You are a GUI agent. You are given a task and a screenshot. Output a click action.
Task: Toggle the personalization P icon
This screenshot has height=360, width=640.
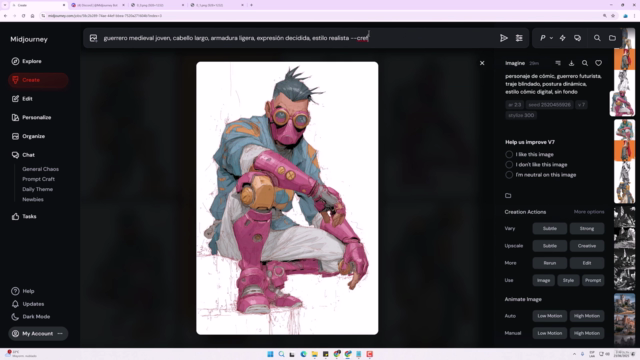pos(543,38)
